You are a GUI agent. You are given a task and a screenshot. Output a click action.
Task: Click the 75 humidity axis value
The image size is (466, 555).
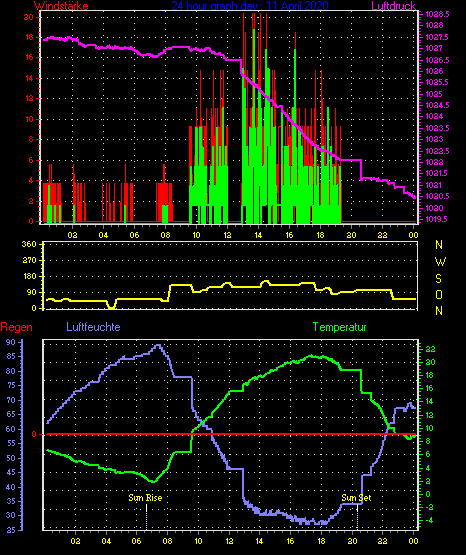[x=11, y=385]
